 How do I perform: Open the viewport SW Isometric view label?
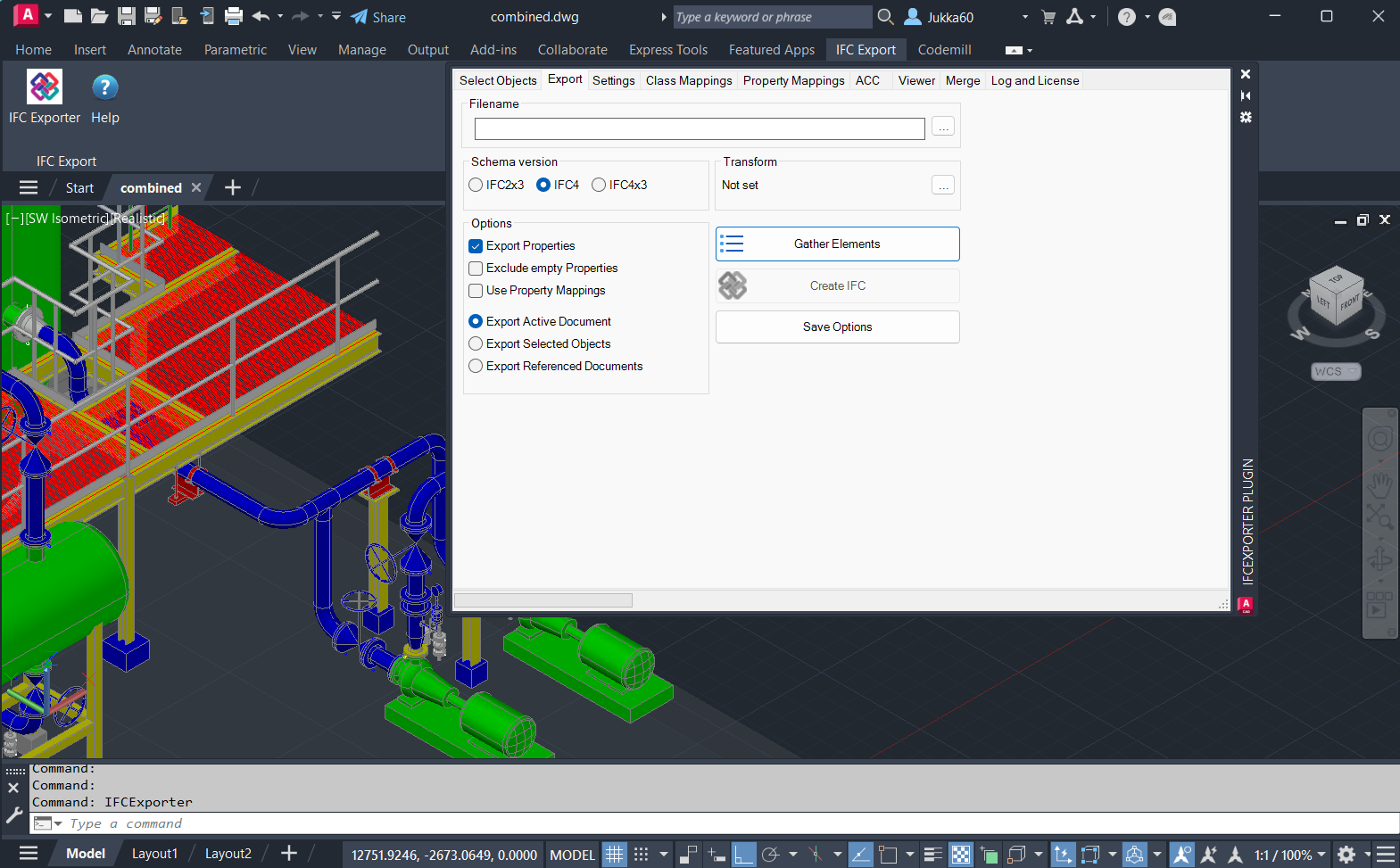click(x=66, y=218)
